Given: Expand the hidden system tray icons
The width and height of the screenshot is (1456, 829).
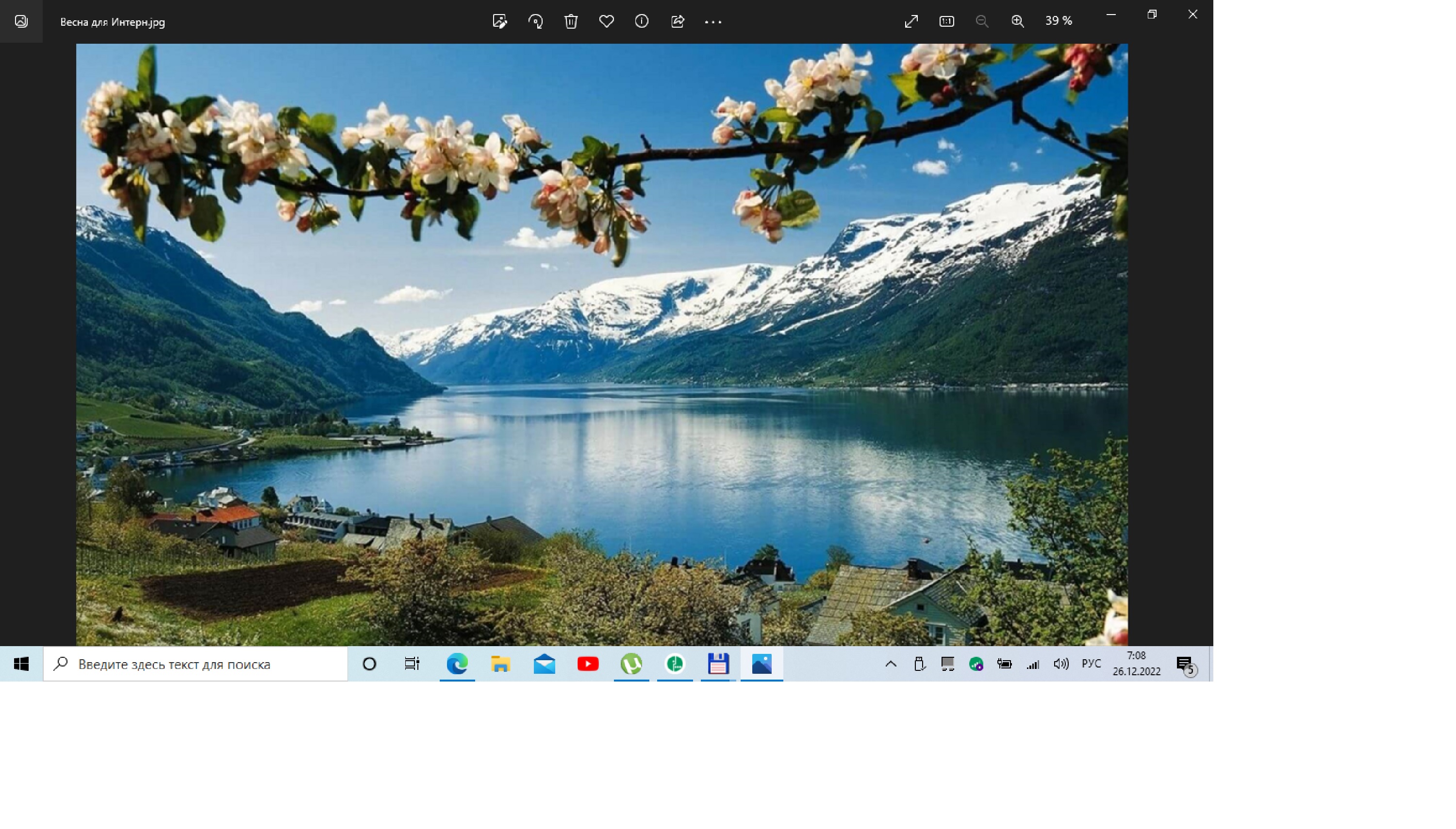Looking at the screenshot, I should [891, 664].
